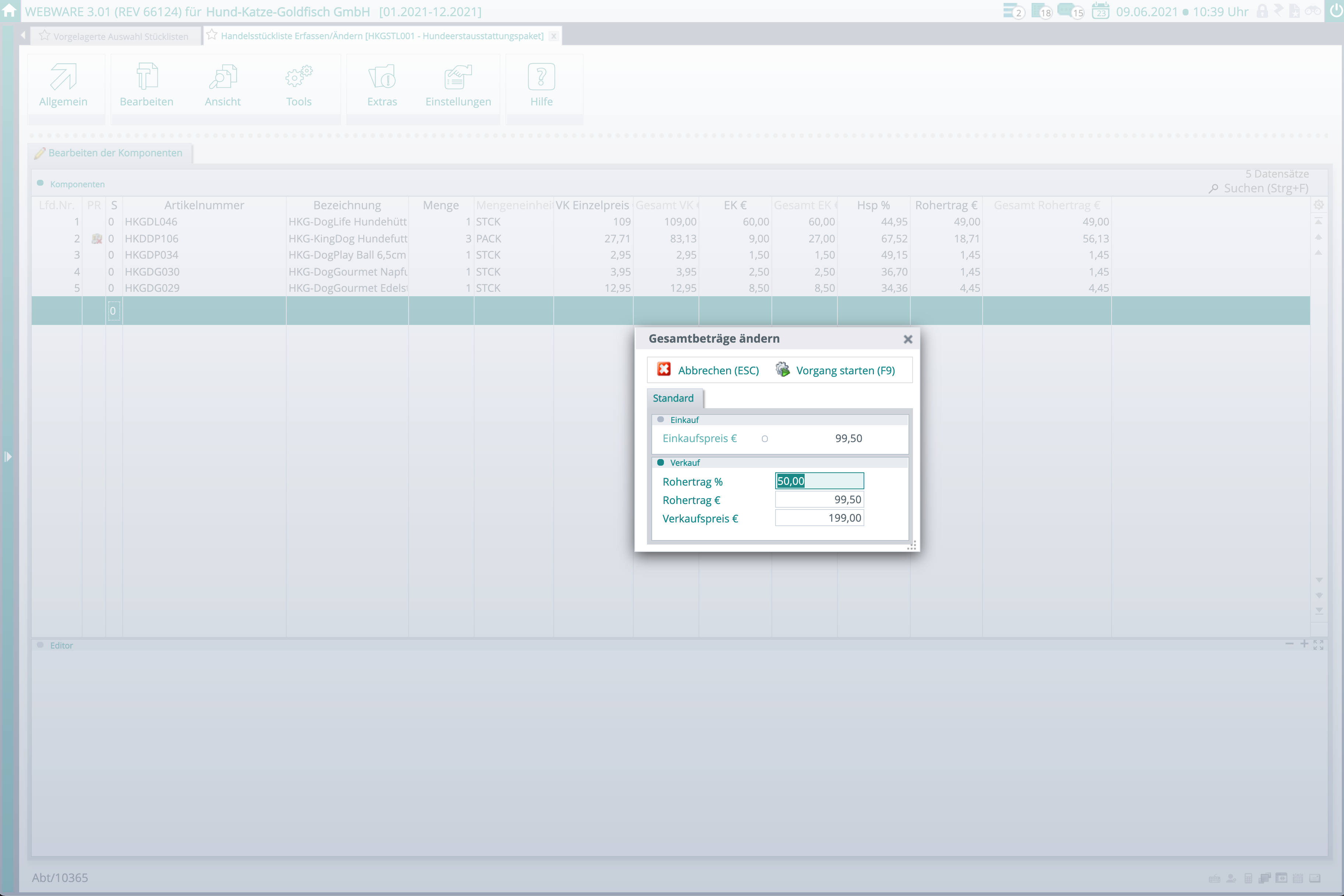Click the Rohertrag € input field
Image resolution: width=1344 pixels, height=896 pixels.
pyautogui.click(x=819, y=500)
